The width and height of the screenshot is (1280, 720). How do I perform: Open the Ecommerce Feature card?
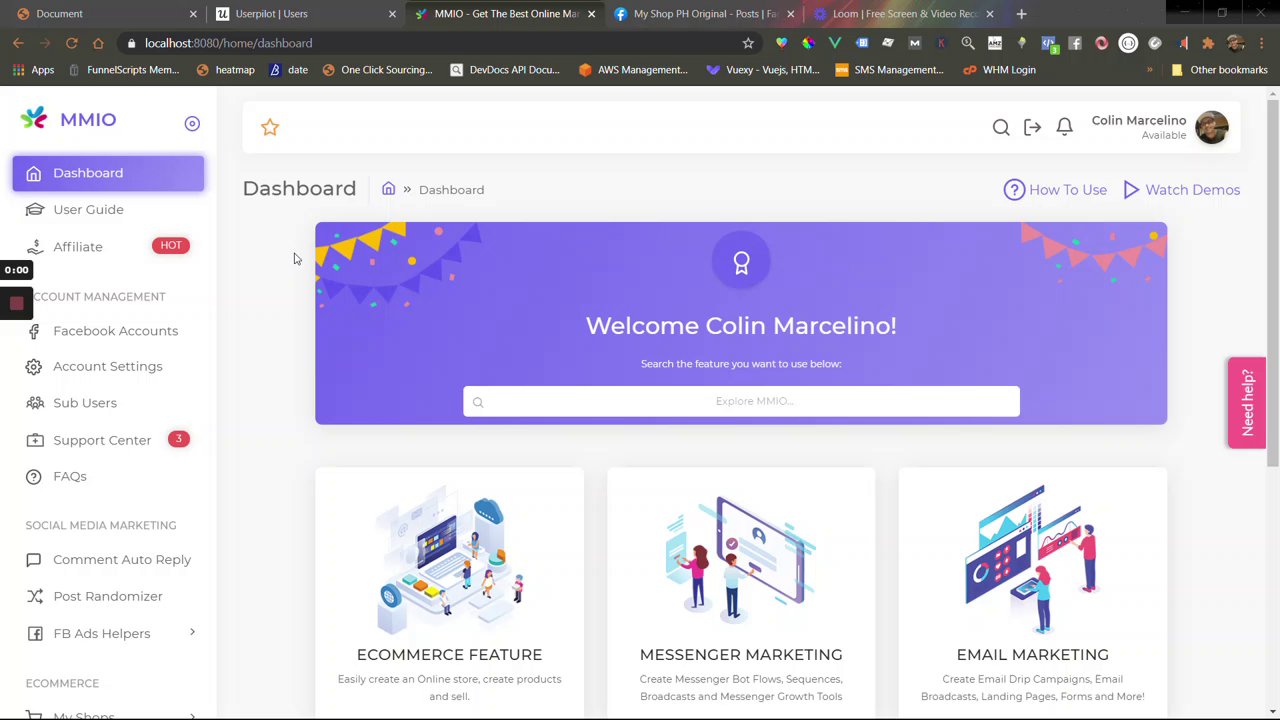click(x=449, y=593)
